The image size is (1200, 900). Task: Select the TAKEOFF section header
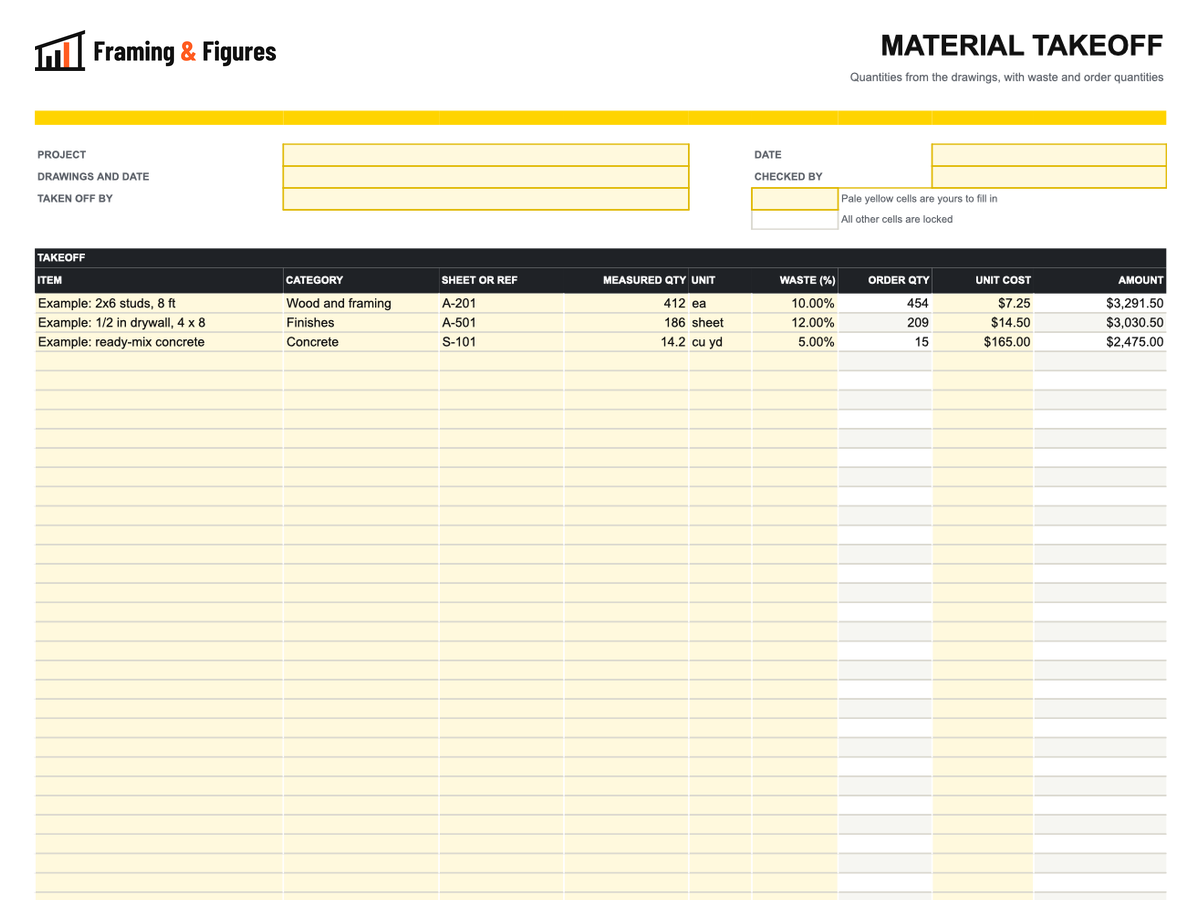pyautogui.click(x=600, y=258)
